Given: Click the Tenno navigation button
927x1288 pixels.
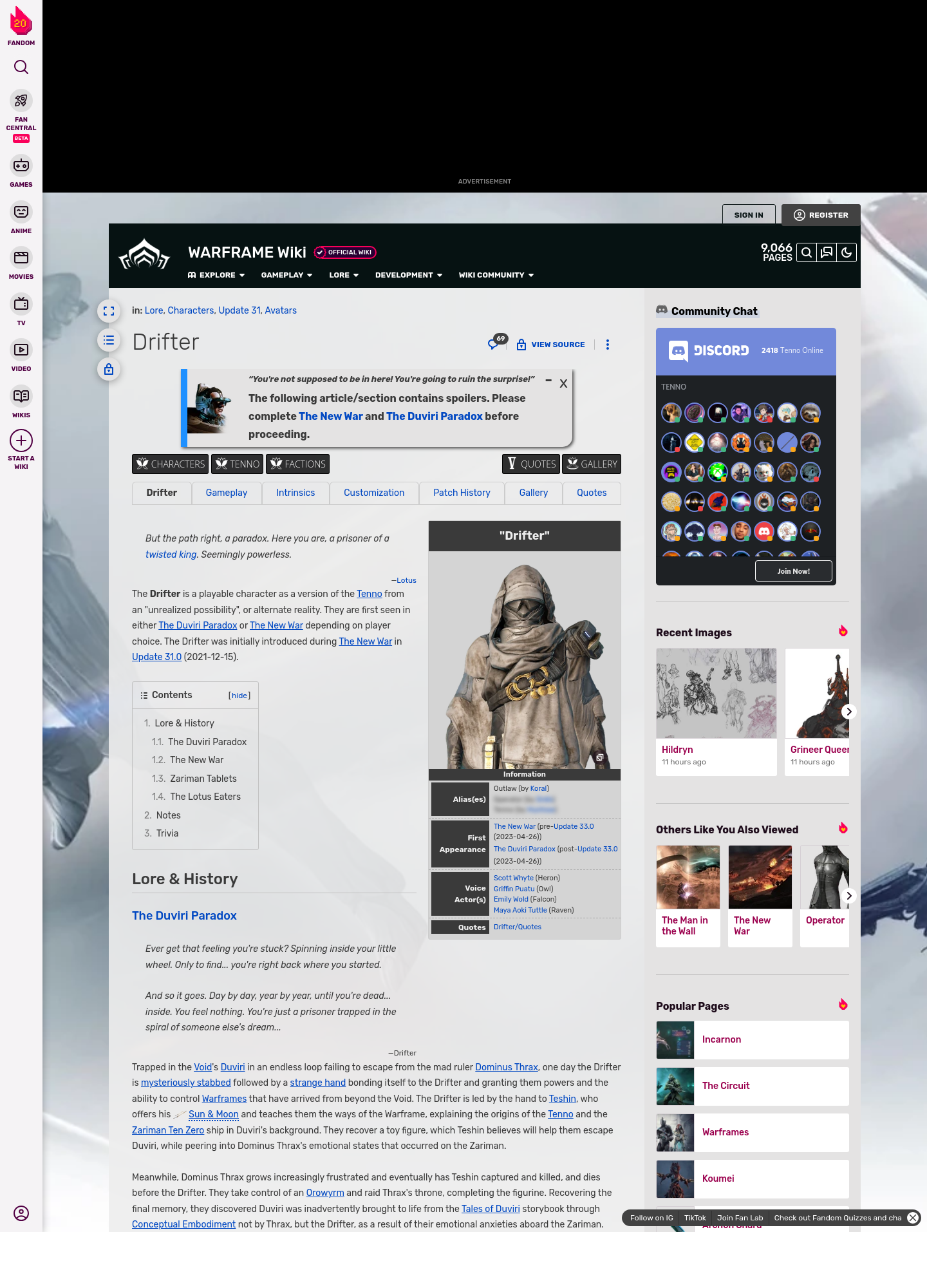Looking at the screenshot, I should pos(238,464).
